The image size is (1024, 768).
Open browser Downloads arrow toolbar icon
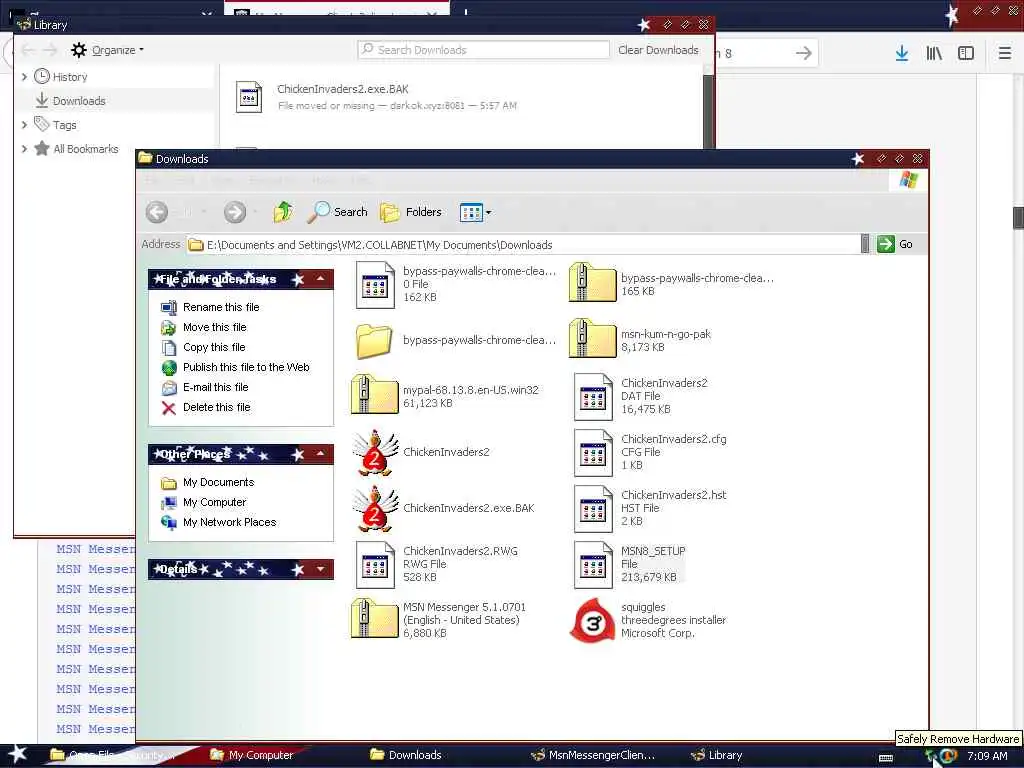[x=902, y=53]
